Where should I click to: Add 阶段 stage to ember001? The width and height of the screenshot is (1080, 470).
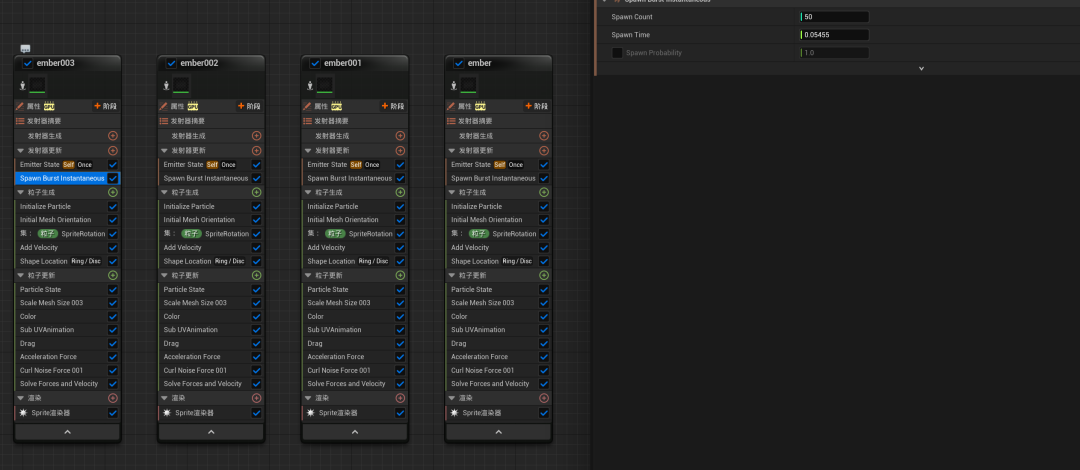393,106
